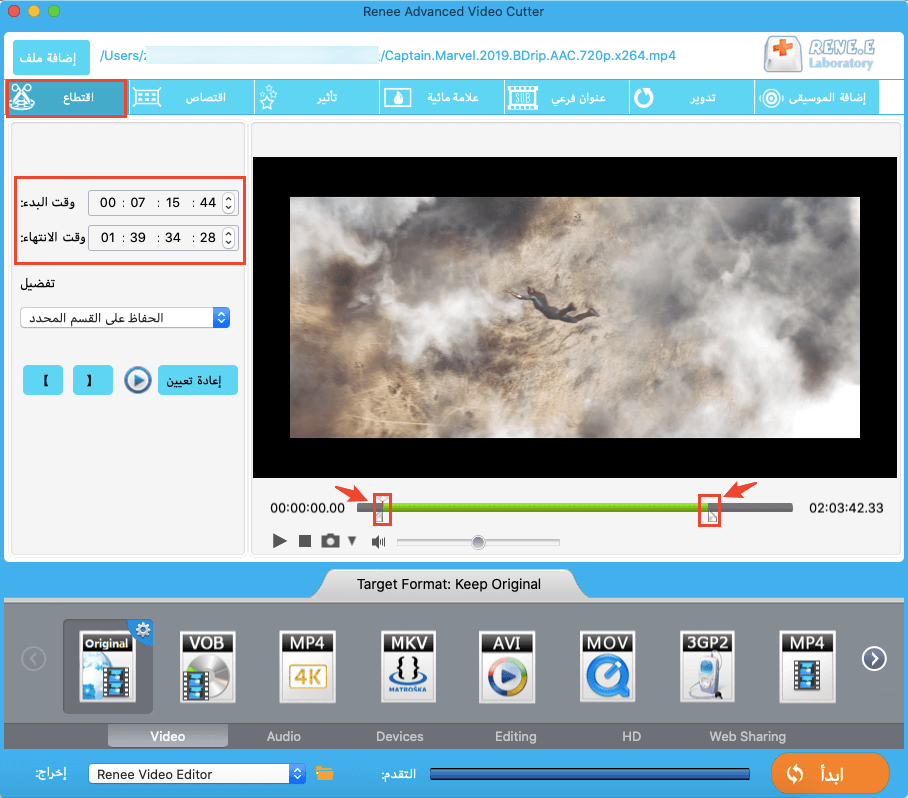908x798 pixels.
Task: Select the MP4 4K format icon
Action: click(x=307, y=667)
